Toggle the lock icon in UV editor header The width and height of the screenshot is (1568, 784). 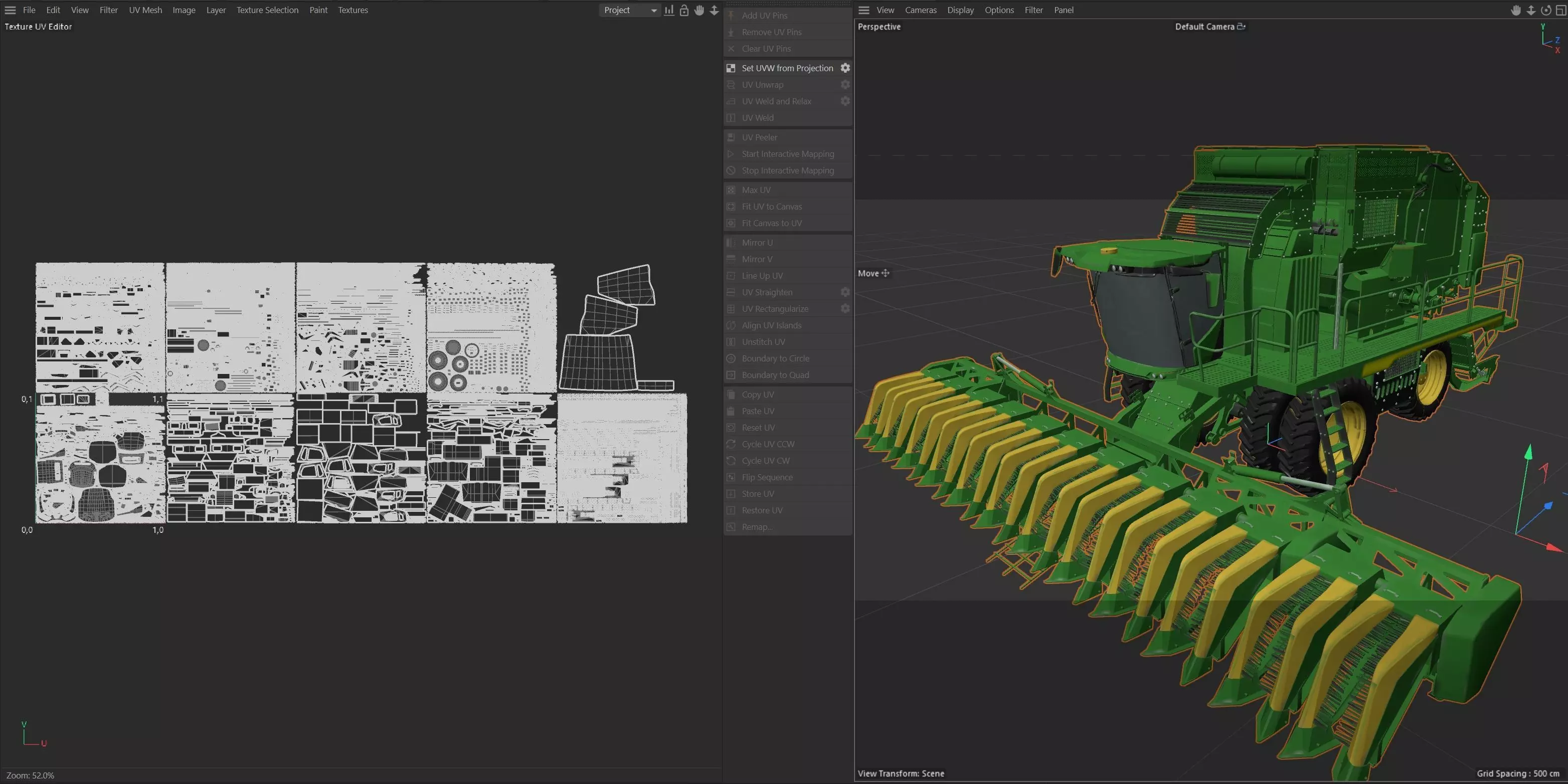point(684,10)
